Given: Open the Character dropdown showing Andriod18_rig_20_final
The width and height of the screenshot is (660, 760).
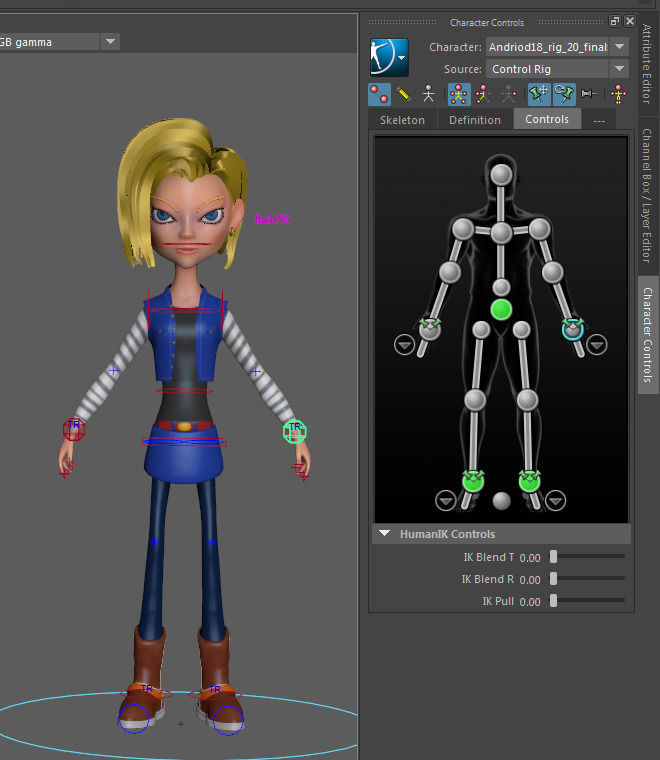Looking at the screenshot, I should [557, 47].
